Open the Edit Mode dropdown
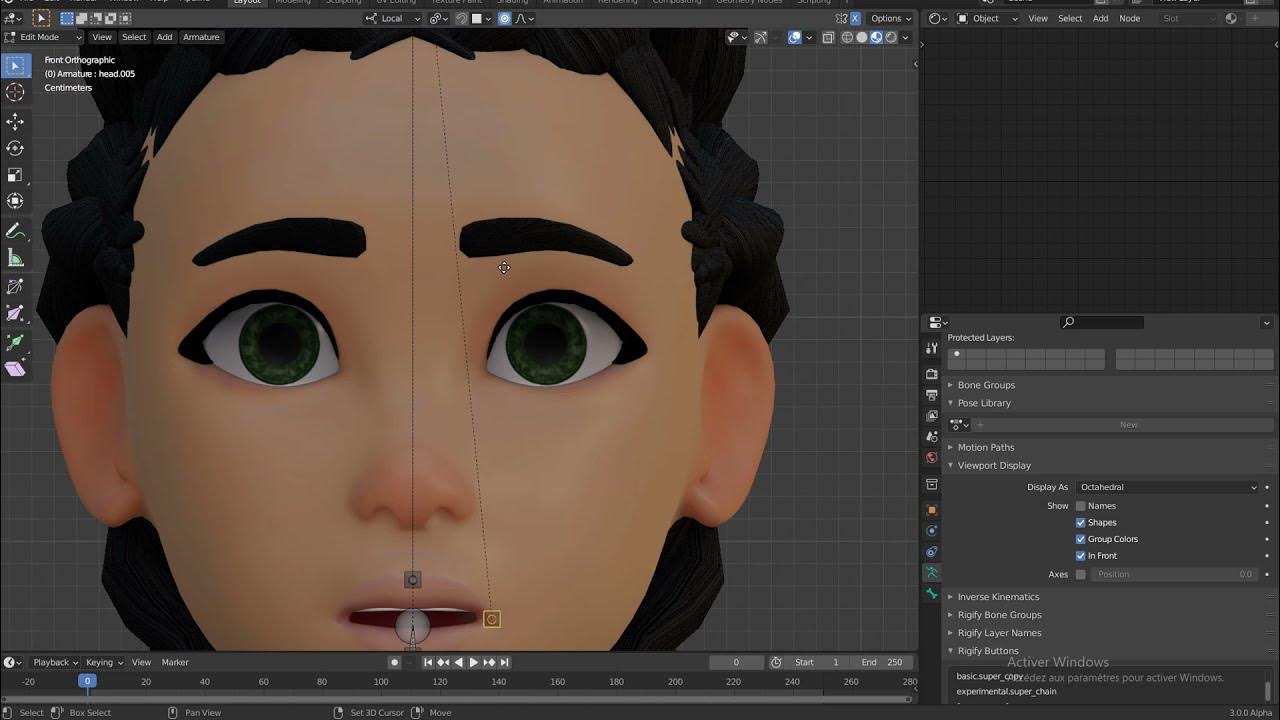This screenshot has width=1280, height=720. coord(45,37)
